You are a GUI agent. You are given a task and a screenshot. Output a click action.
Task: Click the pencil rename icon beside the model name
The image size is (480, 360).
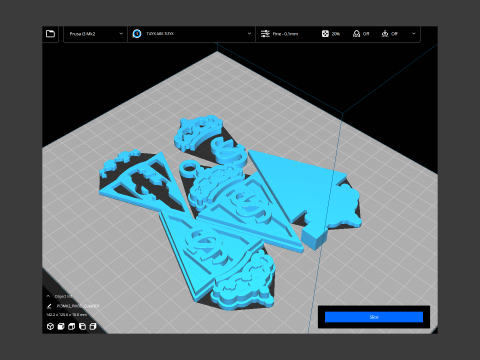pyautogui.click(x=49, y=306)
